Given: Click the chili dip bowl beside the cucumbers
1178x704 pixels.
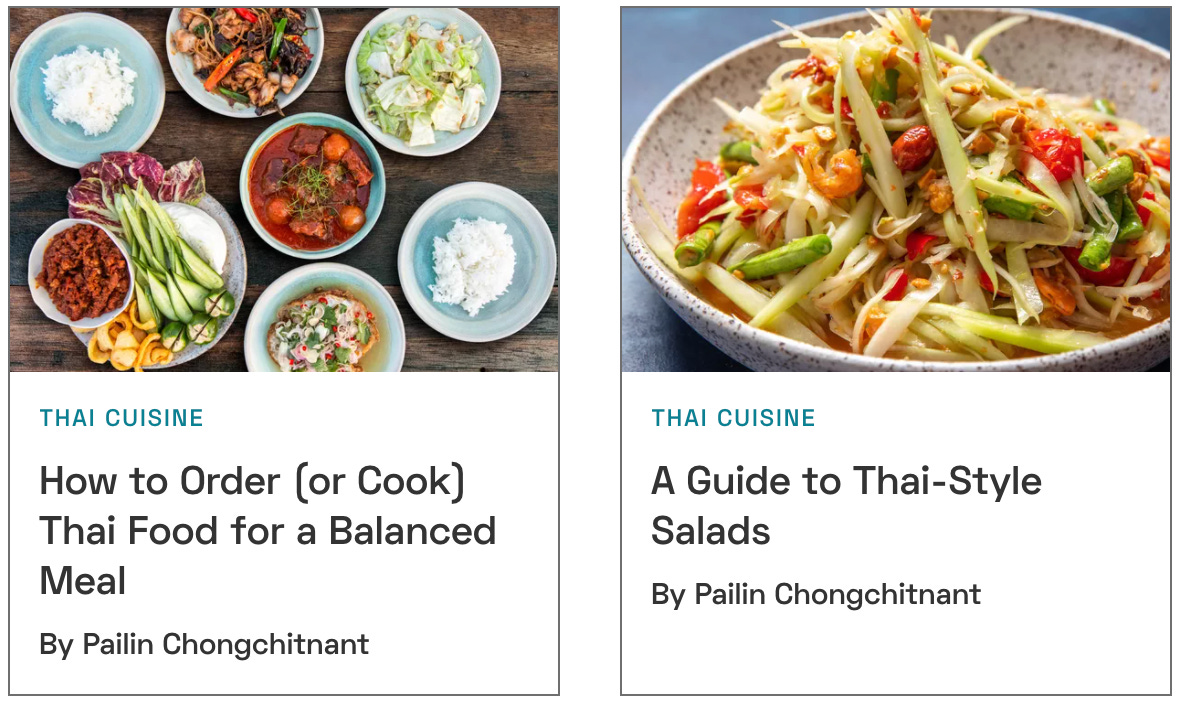Looking at the screenshot, I should [x=81, y=273].
